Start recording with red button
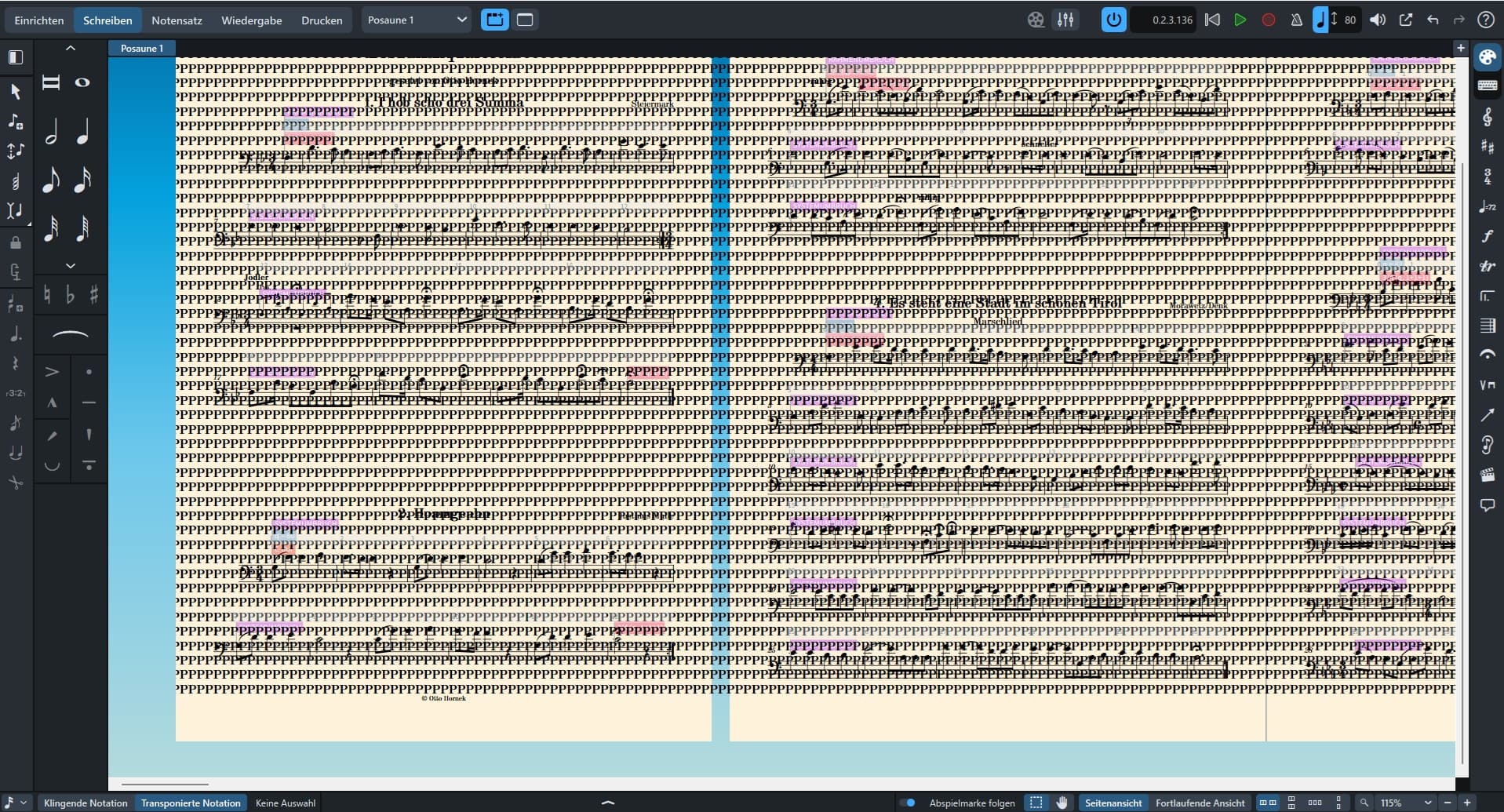The width and height of the screenshot is (1504, 812). [x=1268, y=20]
